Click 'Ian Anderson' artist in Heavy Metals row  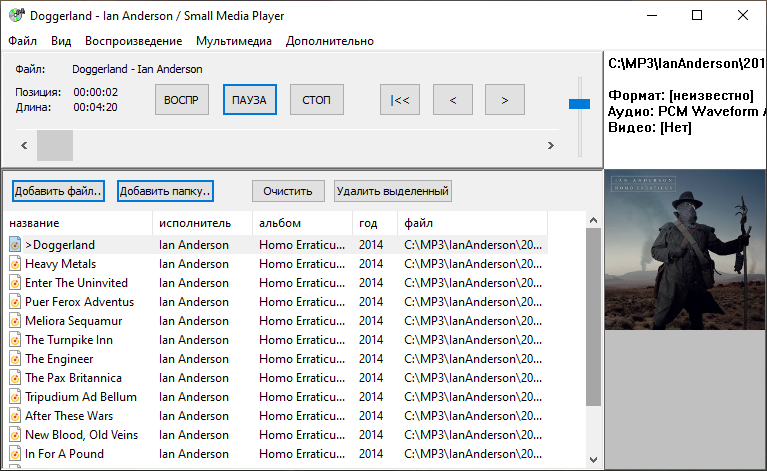194,264
